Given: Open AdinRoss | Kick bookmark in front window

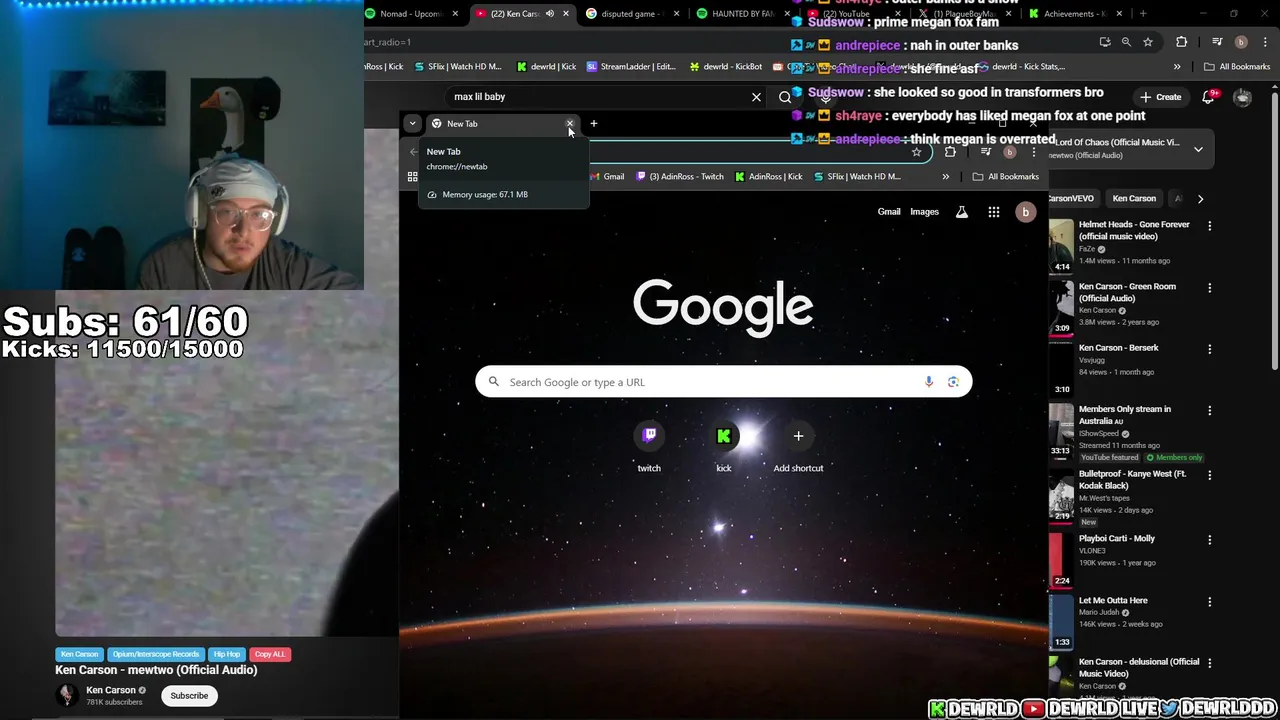Looking at the screenshot, I should pyautogui.click(x=768, y=177).
